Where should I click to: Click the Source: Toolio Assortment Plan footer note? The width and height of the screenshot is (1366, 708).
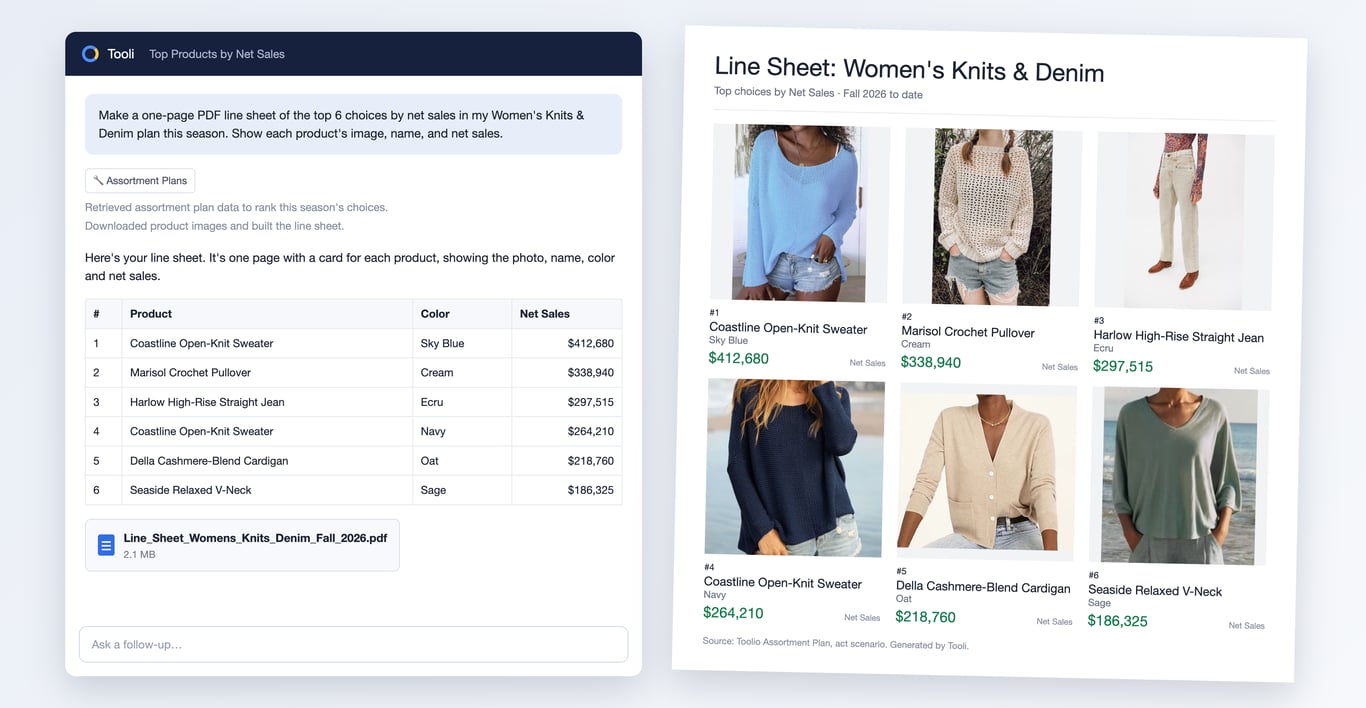pos(835,642)
